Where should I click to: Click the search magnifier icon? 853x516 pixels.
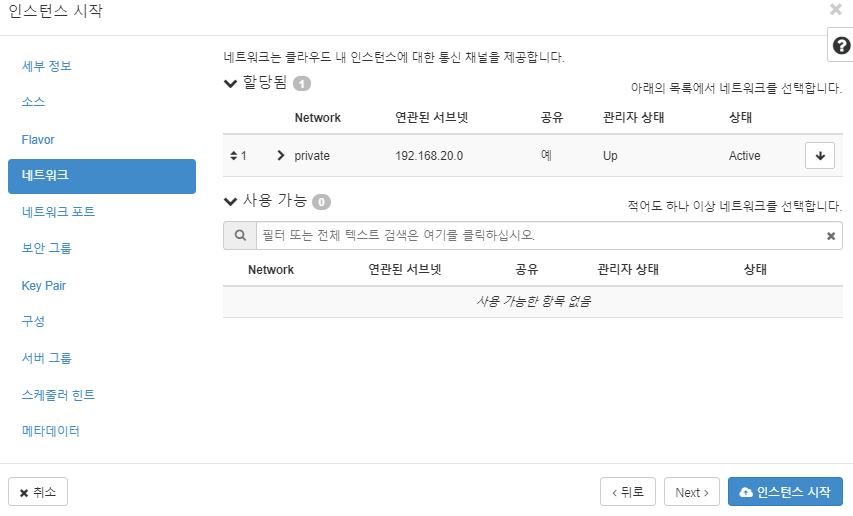240,235
